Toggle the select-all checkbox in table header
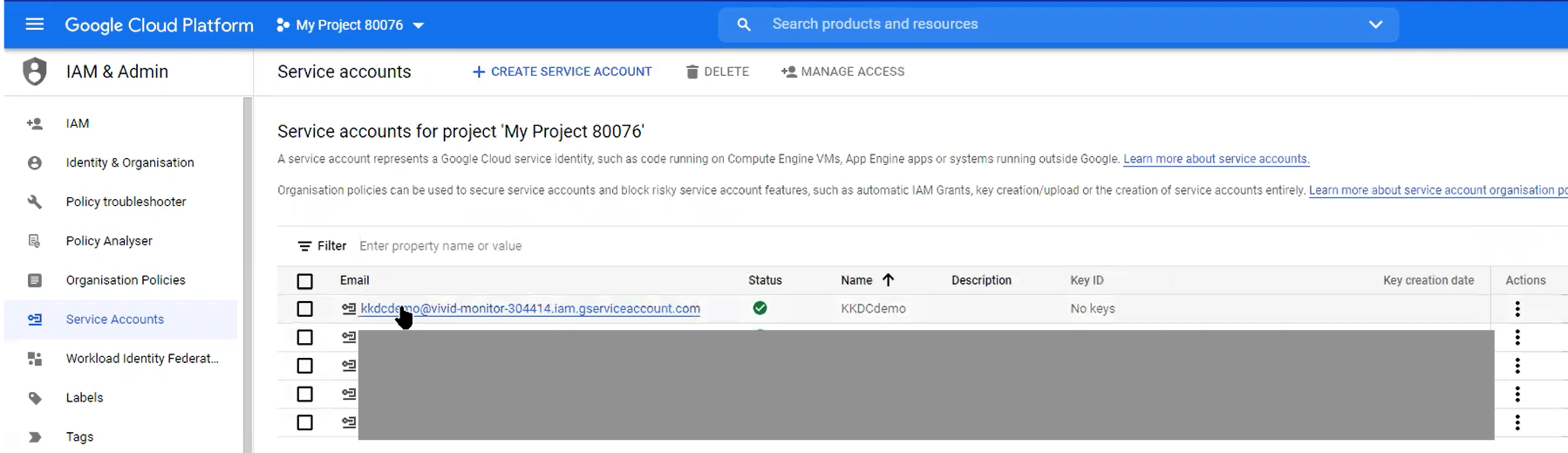Viewport: 1568px width, 453px height. [x=304, y=281]
